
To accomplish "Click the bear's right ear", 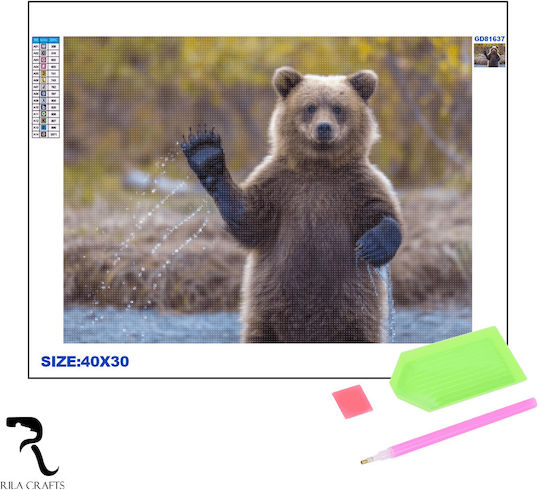I will [363, 85].
